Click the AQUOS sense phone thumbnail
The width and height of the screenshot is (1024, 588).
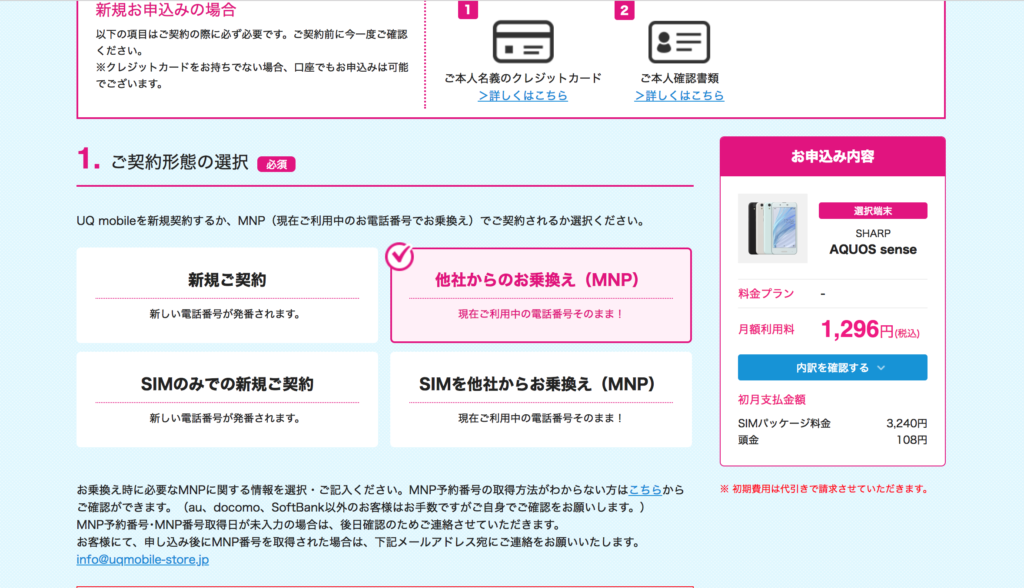(x=773, y=228)
